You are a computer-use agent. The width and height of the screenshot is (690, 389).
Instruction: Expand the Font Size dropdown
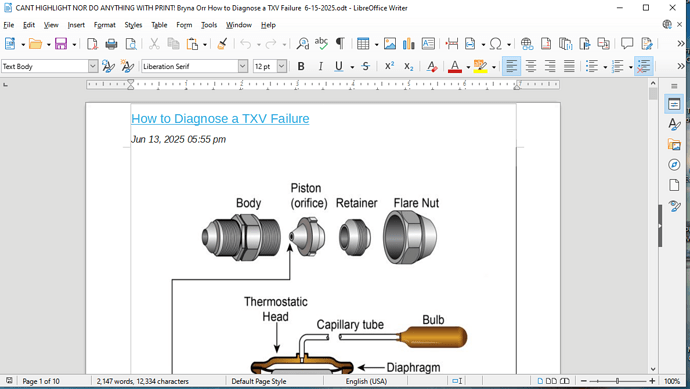282,66
